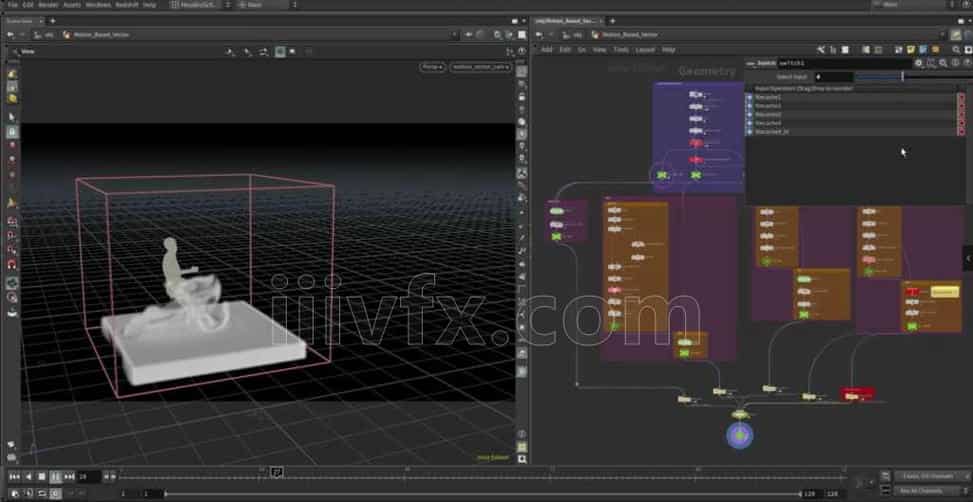Jump to the first frame

tap(14, 477)
